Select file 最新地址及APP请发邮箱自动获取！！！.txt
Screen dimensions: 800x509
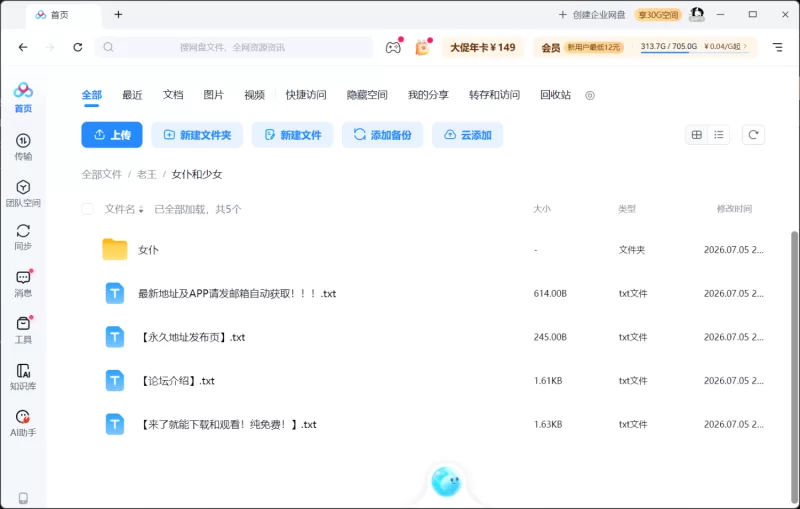(x=237, y=294)
